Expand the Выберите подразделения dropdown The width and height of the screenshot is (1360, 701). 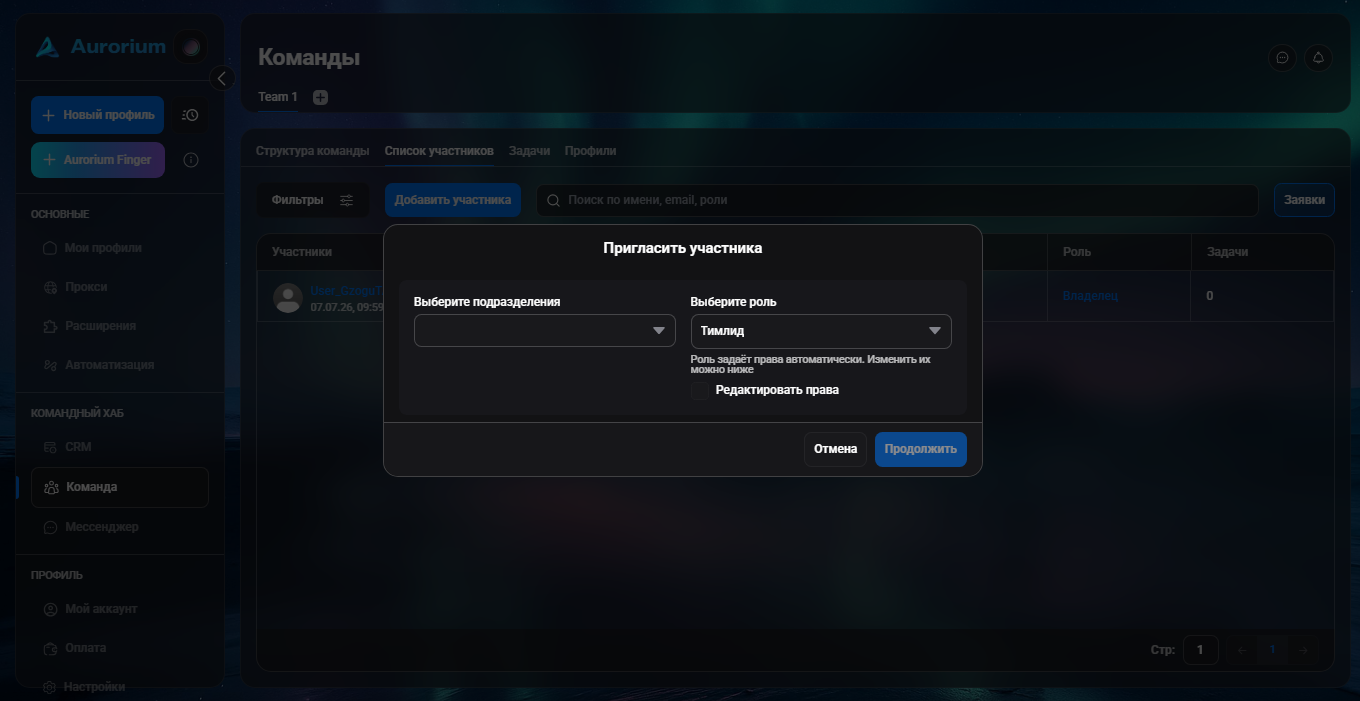tap(544, 331)
